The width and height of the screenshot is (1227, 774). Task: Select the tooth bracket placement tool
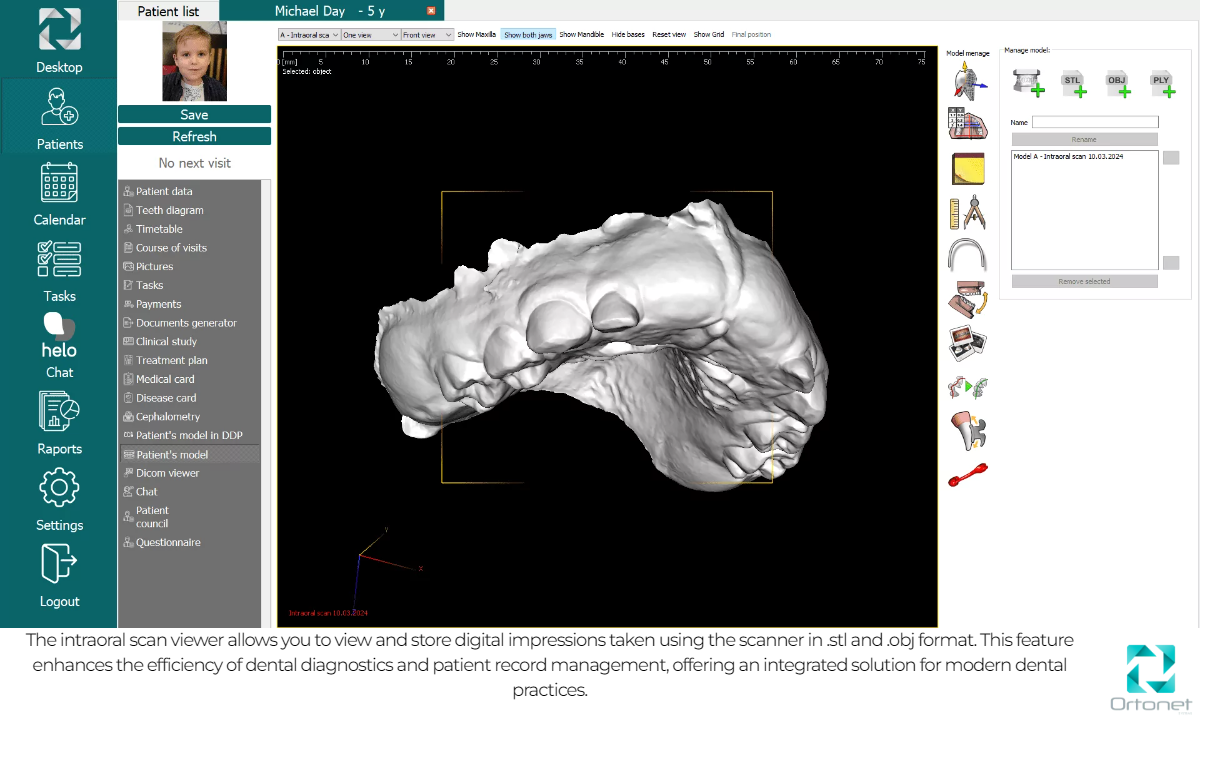point(967,431)
